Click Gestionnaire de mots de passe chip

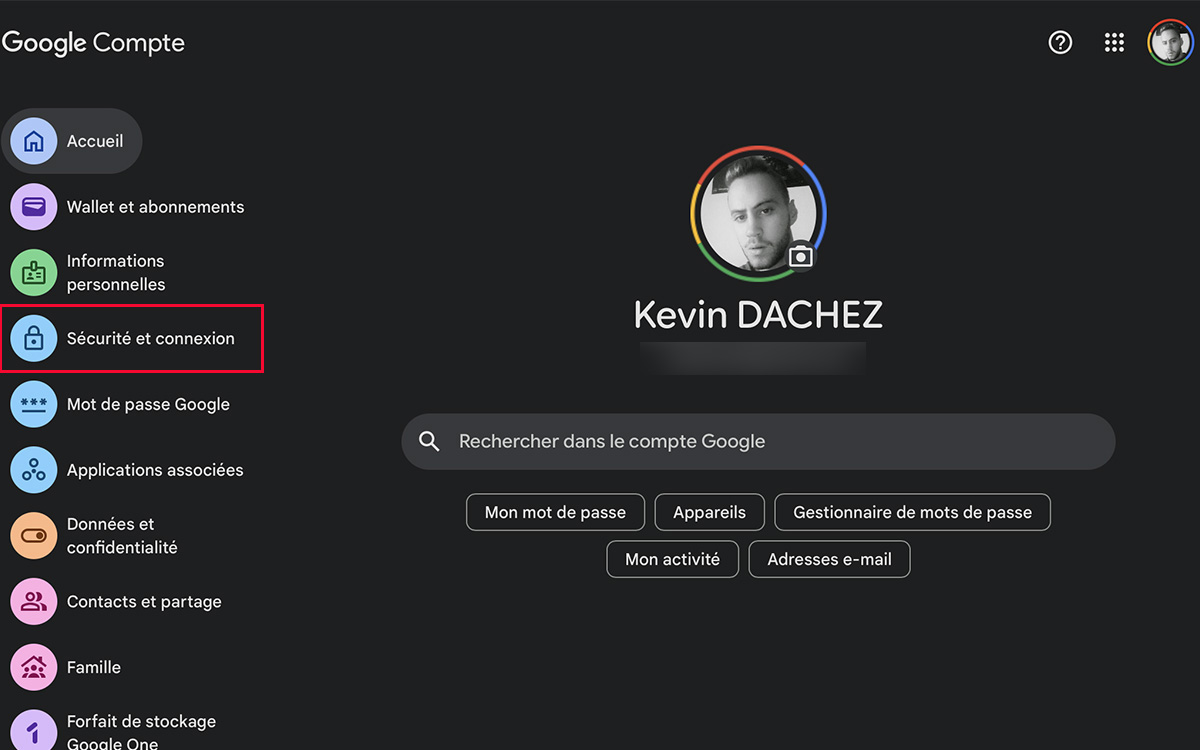pos(912,512)
